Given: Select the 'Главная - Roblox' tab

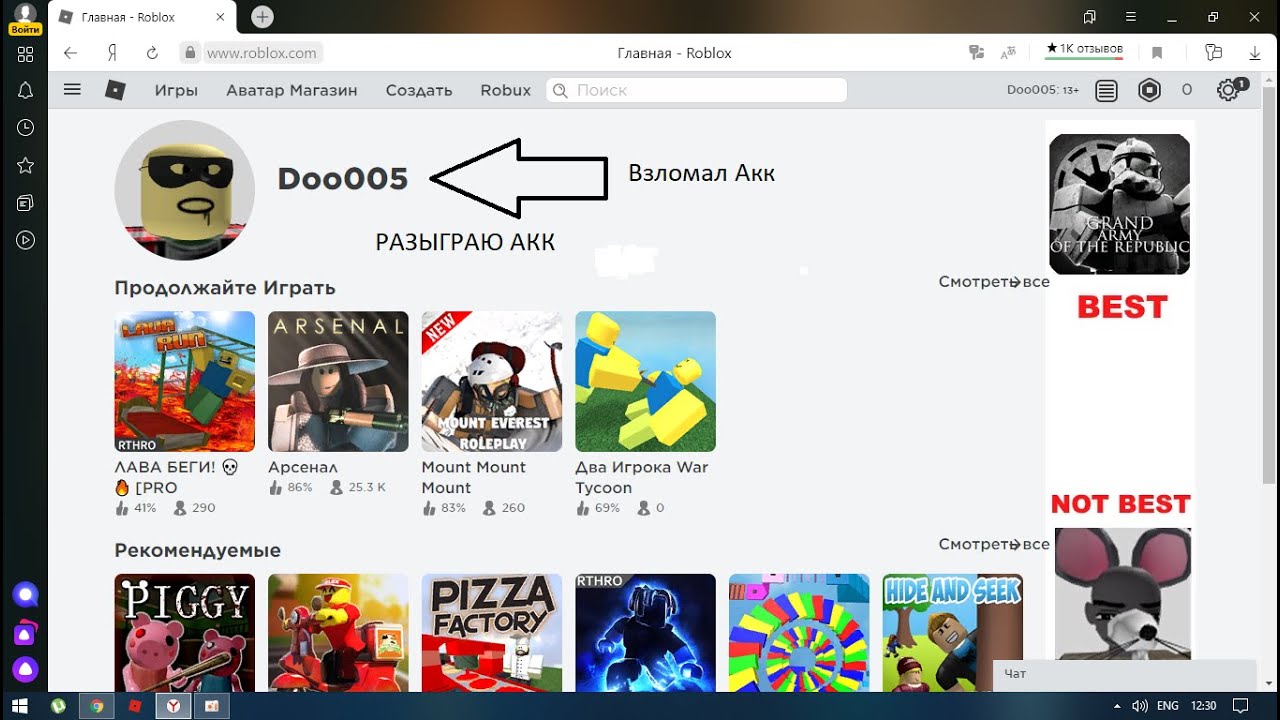Looking at the screenshot, I should (x=144, y=17).
